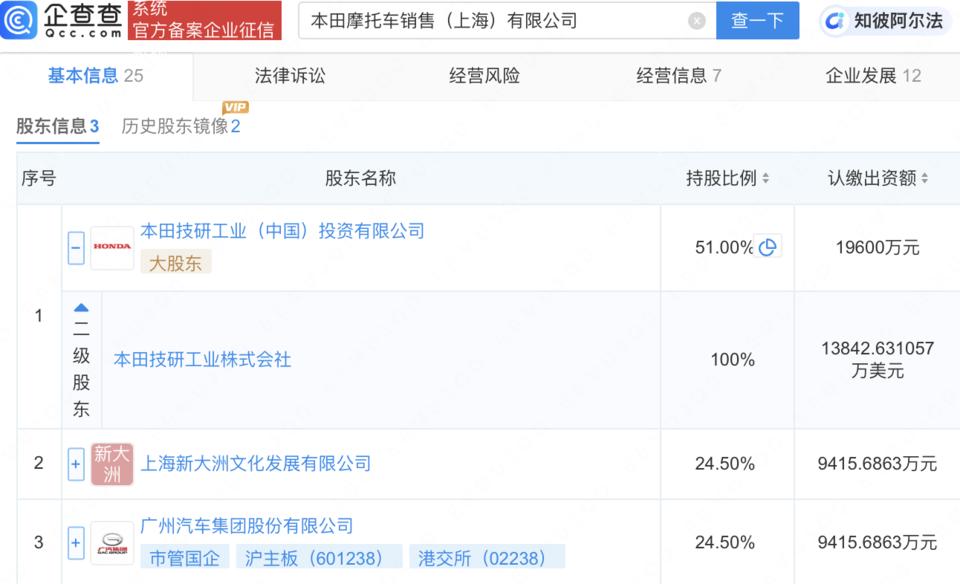This screenshot has width=960, height=584.
Task: Sort by 认缴出资额 column arrows
Action: coord(924,178)
